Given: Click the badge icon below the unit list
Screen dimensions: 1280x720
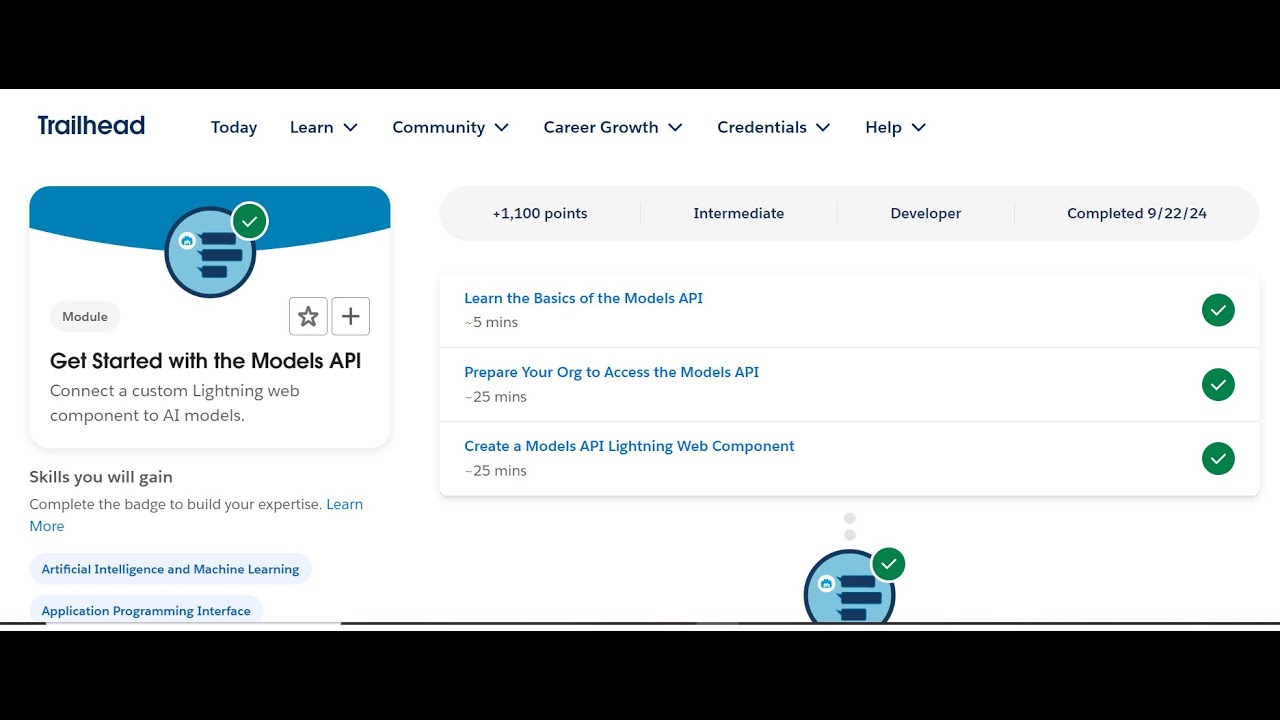Looking at the screenshot, I should pyautogui.click(x=850, y=587).
